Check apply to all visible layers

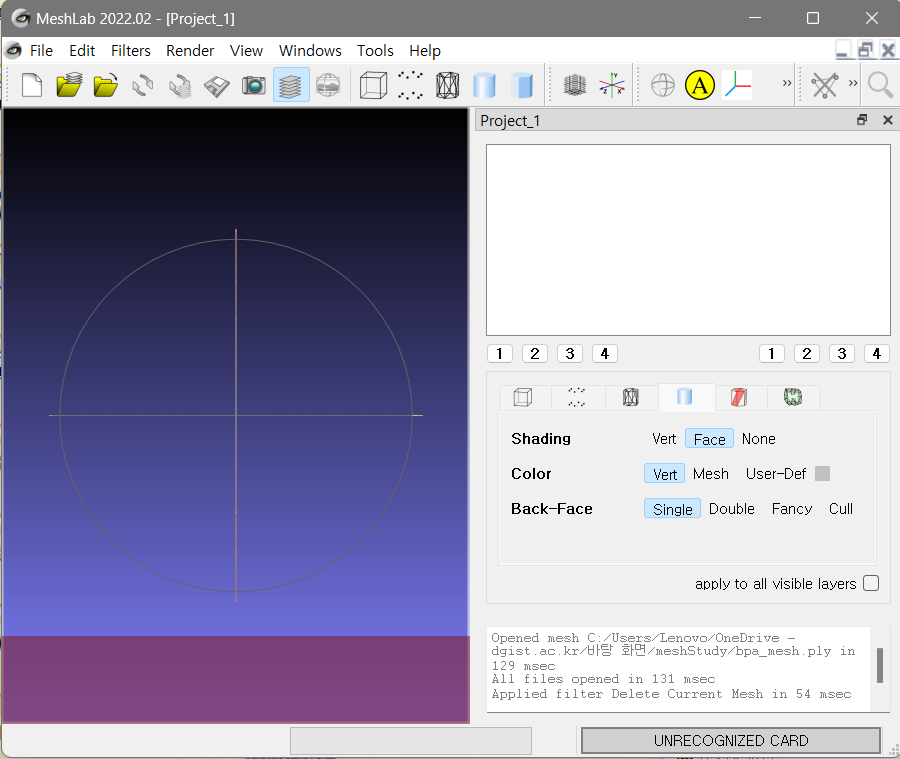871,583
